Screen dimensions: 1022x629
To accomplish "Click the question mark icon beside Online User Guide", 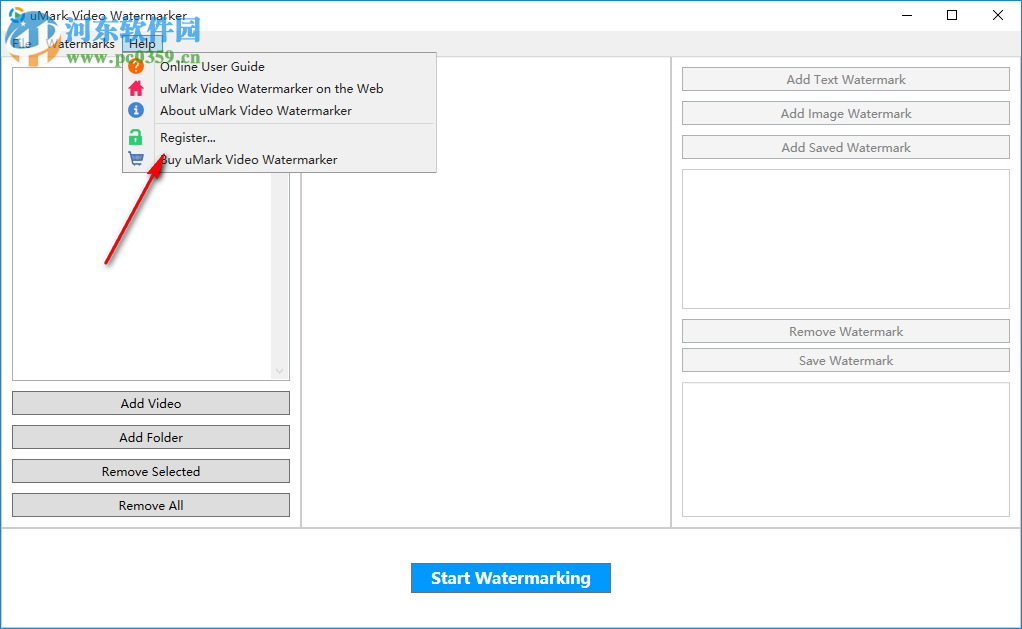I will point(137,66).
